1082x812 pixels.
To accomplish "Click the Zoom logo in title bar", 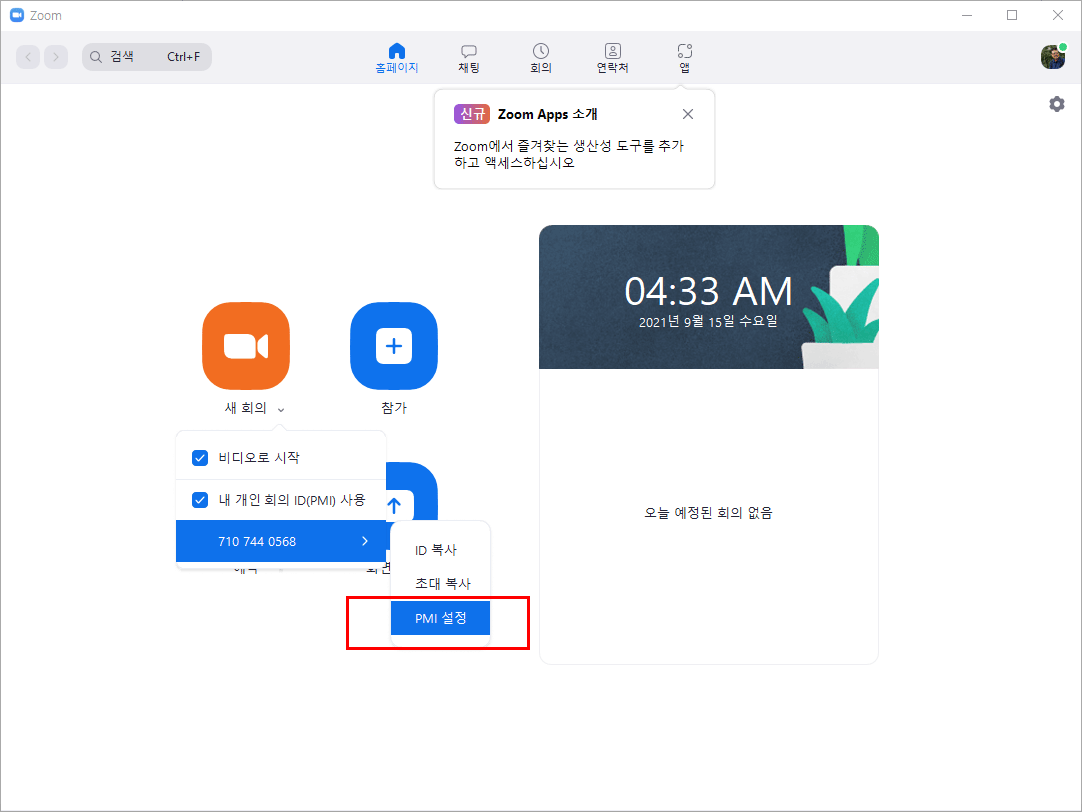I will click(x=17, y=15).
